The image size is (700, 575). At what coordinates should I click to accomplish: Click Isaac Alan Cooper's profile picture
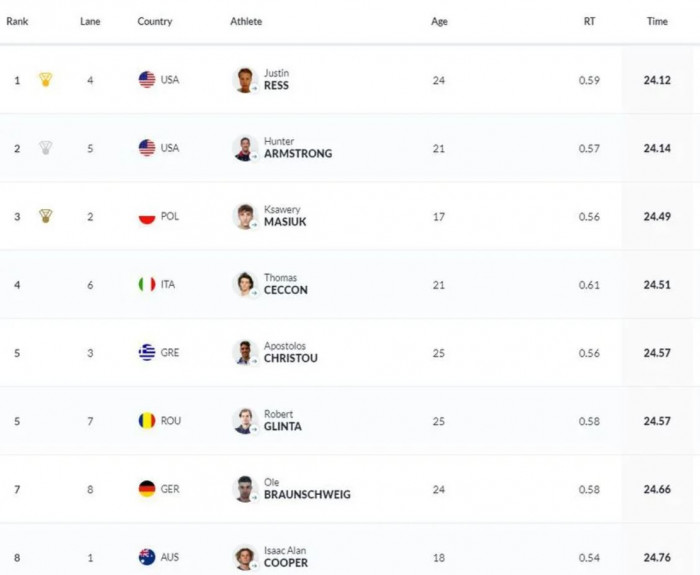245,557
